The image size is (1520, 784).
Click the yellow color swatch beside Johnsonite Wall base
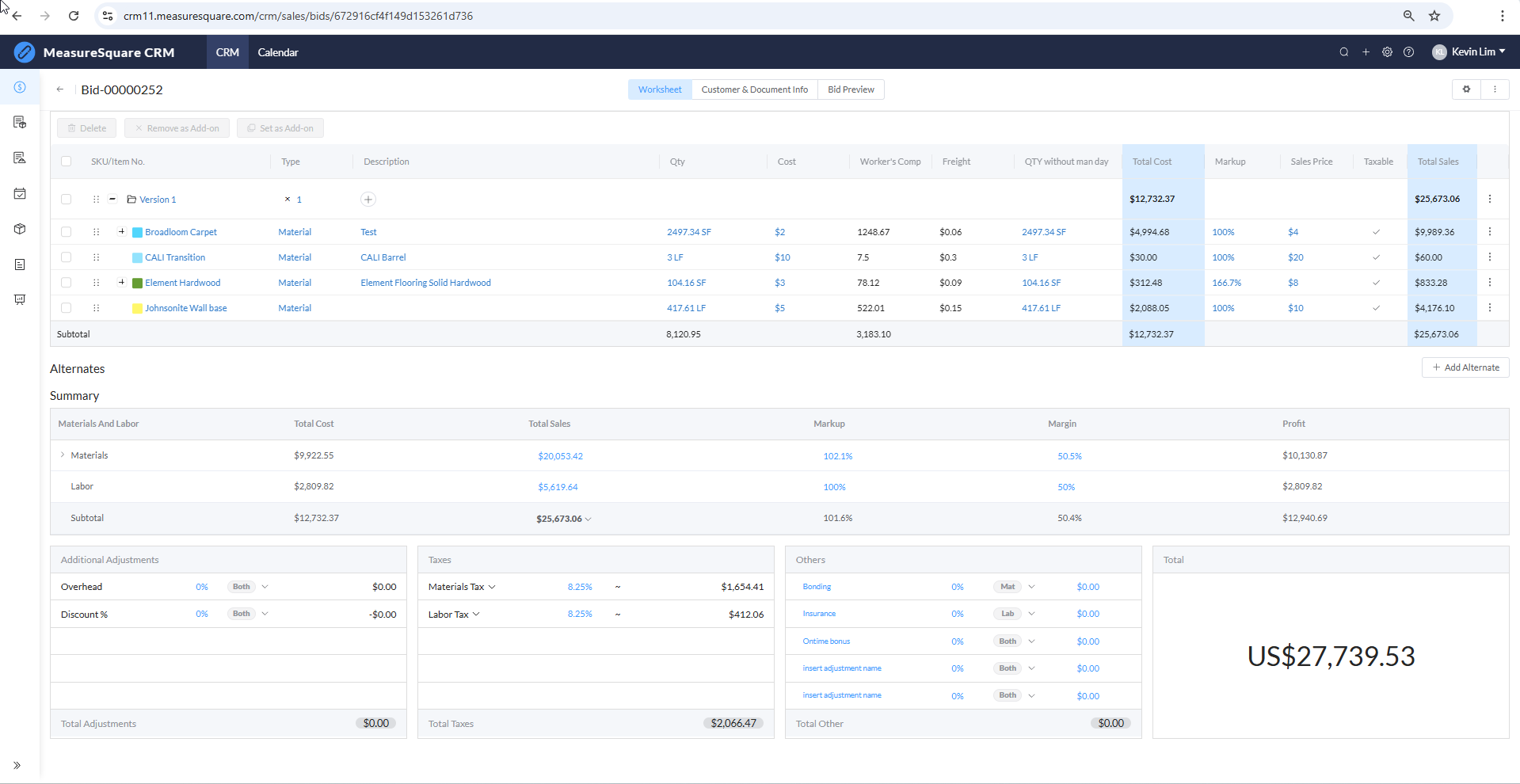137,309
